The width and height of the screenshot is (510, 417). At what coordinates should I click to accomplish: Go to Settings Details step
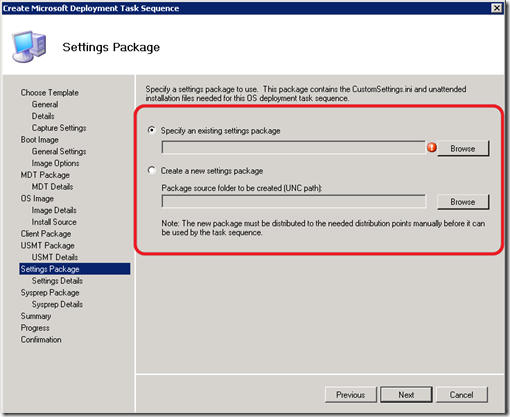point(57,281)
